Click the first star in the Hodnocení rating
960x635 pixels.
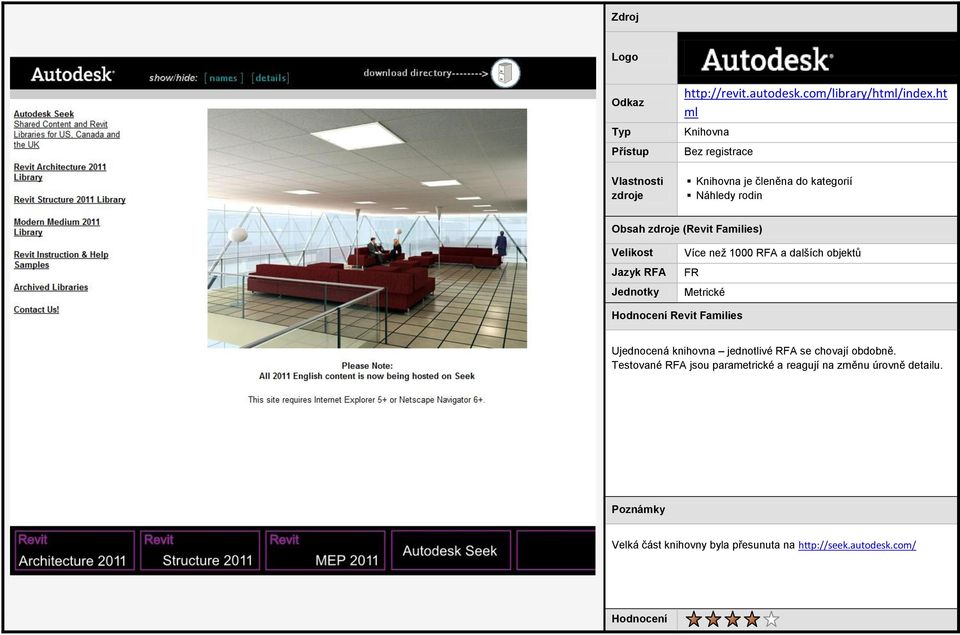tap(694, 619)
